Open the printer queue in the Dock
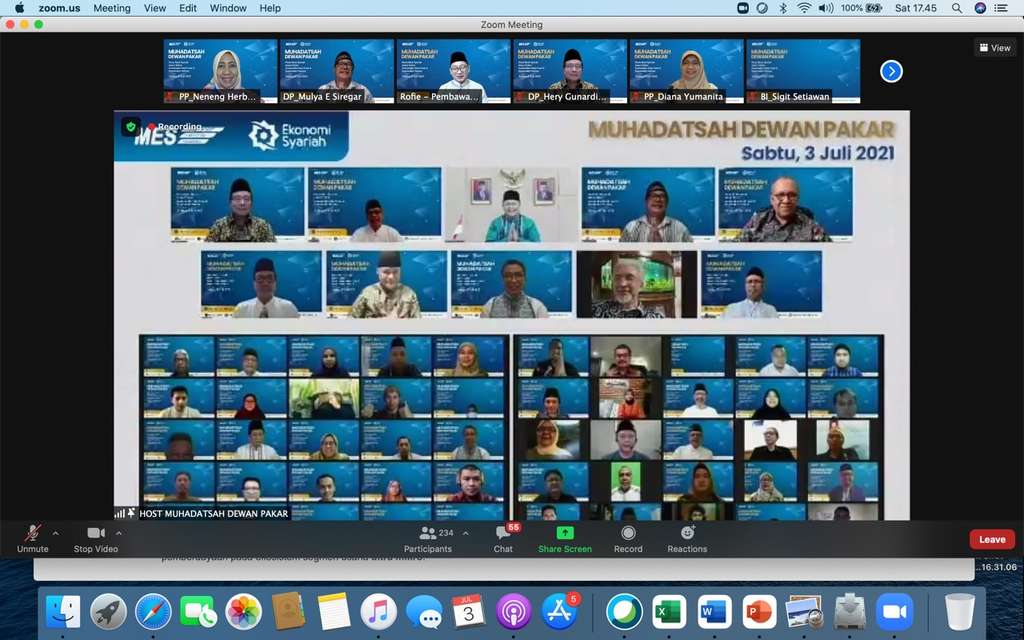 tap(850, 613)
